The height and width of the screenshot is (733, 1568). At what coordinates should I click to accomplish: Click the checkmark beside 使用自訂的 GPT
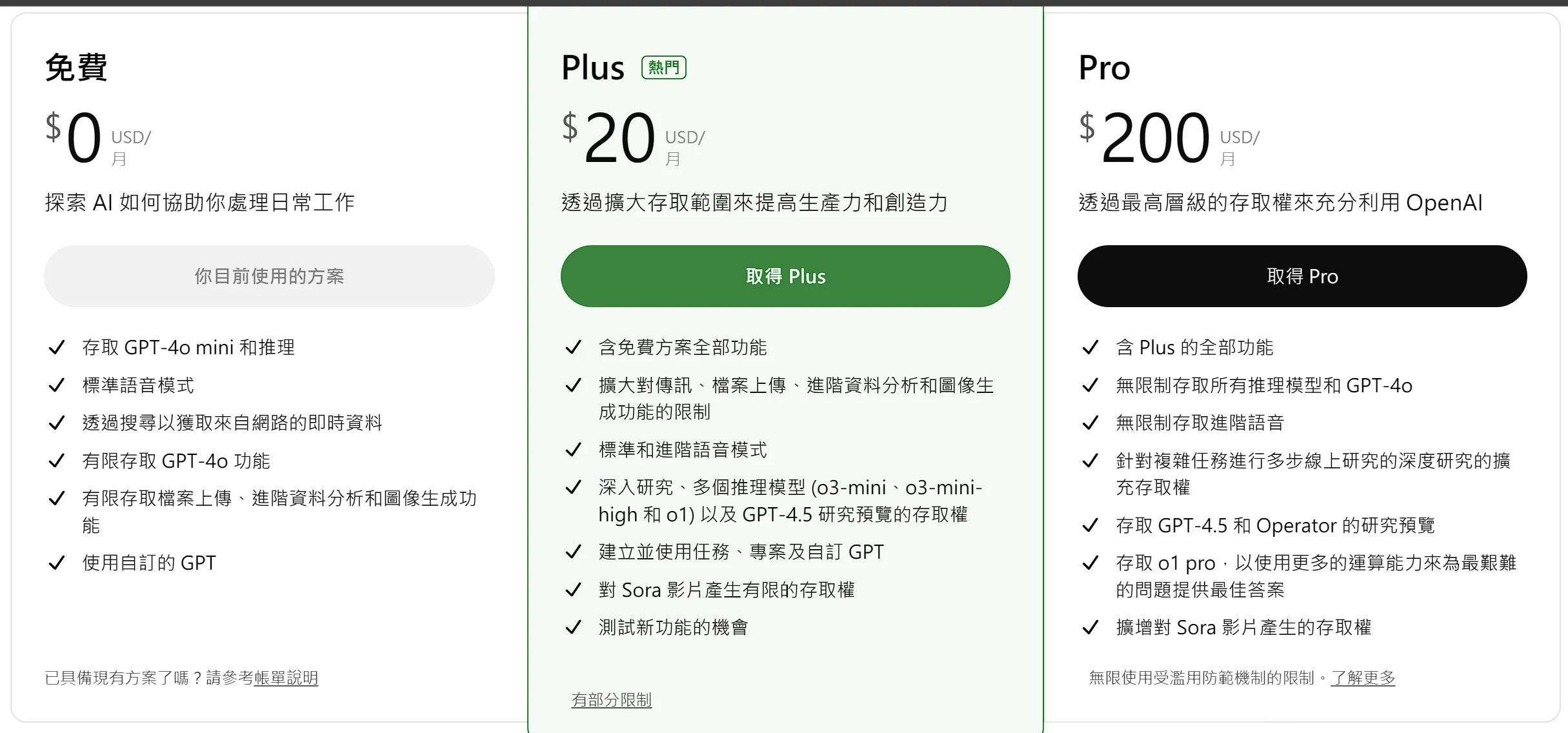click(x=57, y=563)
